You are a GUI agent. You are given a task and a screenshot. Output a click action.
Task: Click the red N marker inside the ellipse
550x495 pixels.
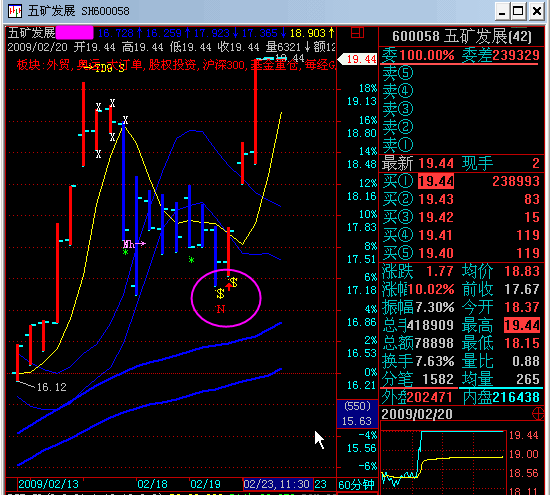click(x=221, y=309)
